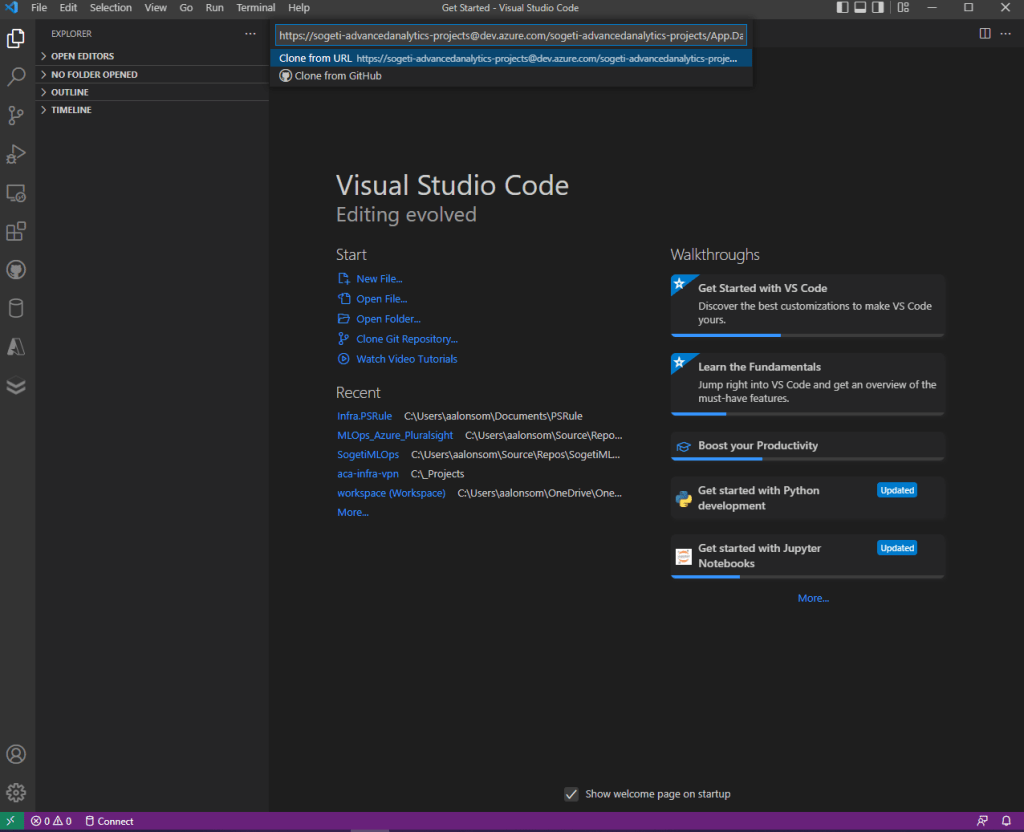Open the Remote Explorer icon
Image resolution: width=1024 pixels, height=832 pixels.
point(16,193)
